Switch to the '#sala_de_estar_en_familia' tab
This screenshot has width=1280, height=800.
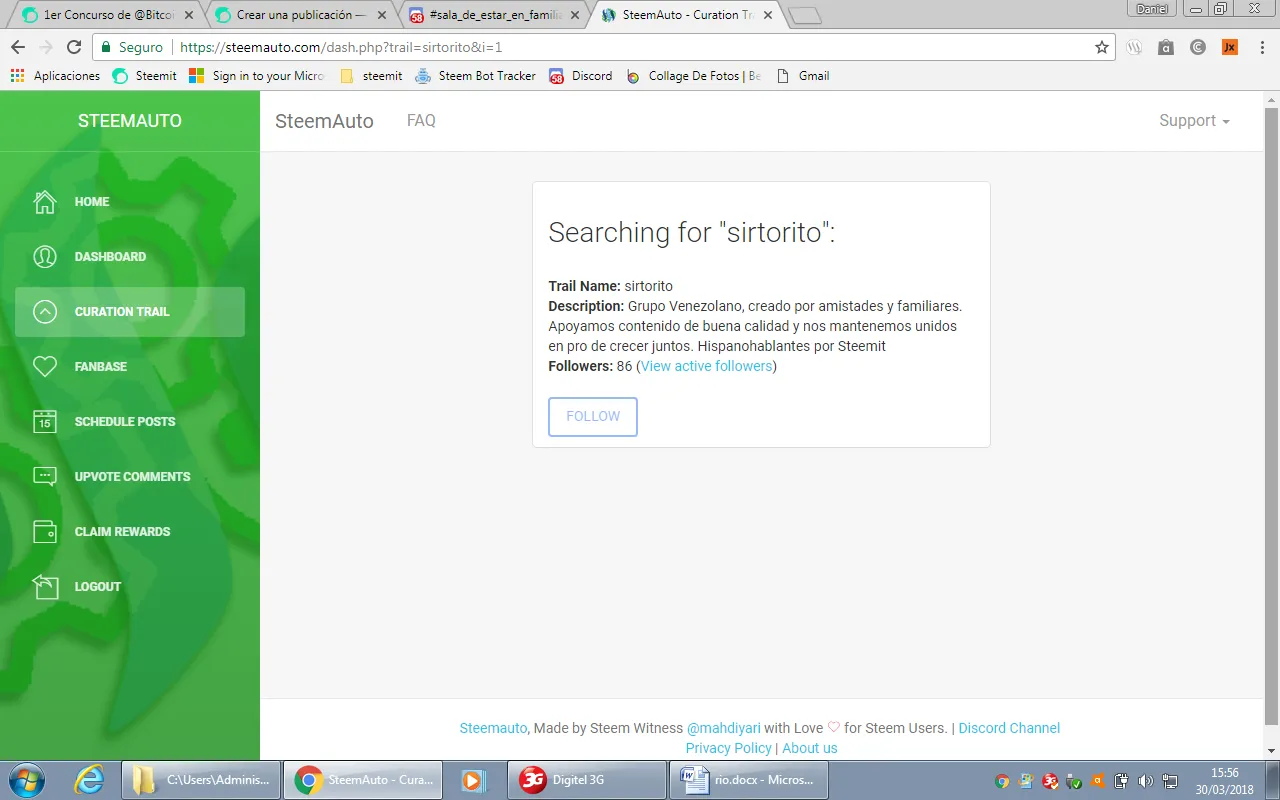click(x=494, y=15)
